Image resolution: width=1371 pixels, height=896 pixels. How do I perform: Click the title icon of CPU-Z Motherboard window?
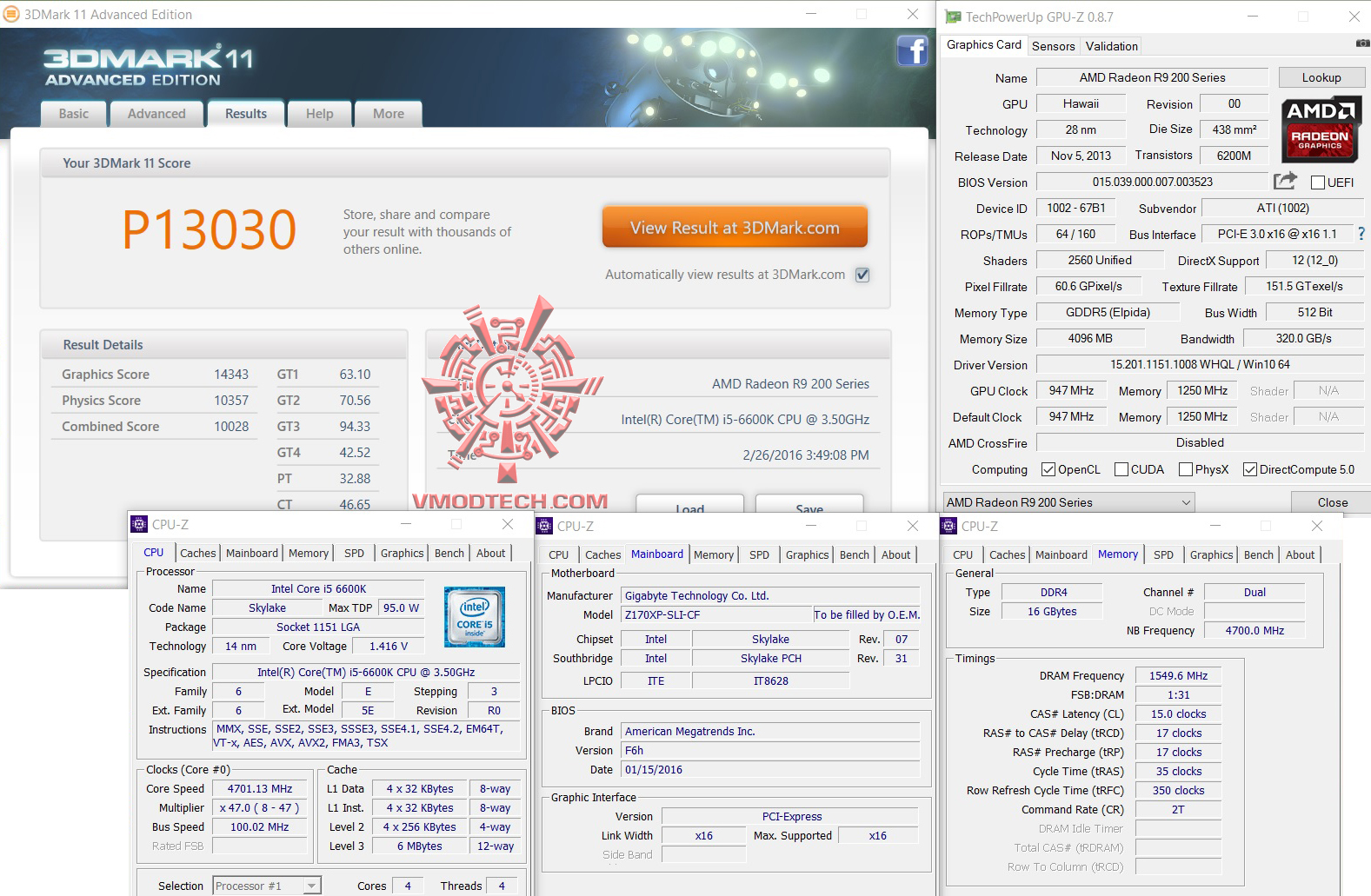(544, 526)
